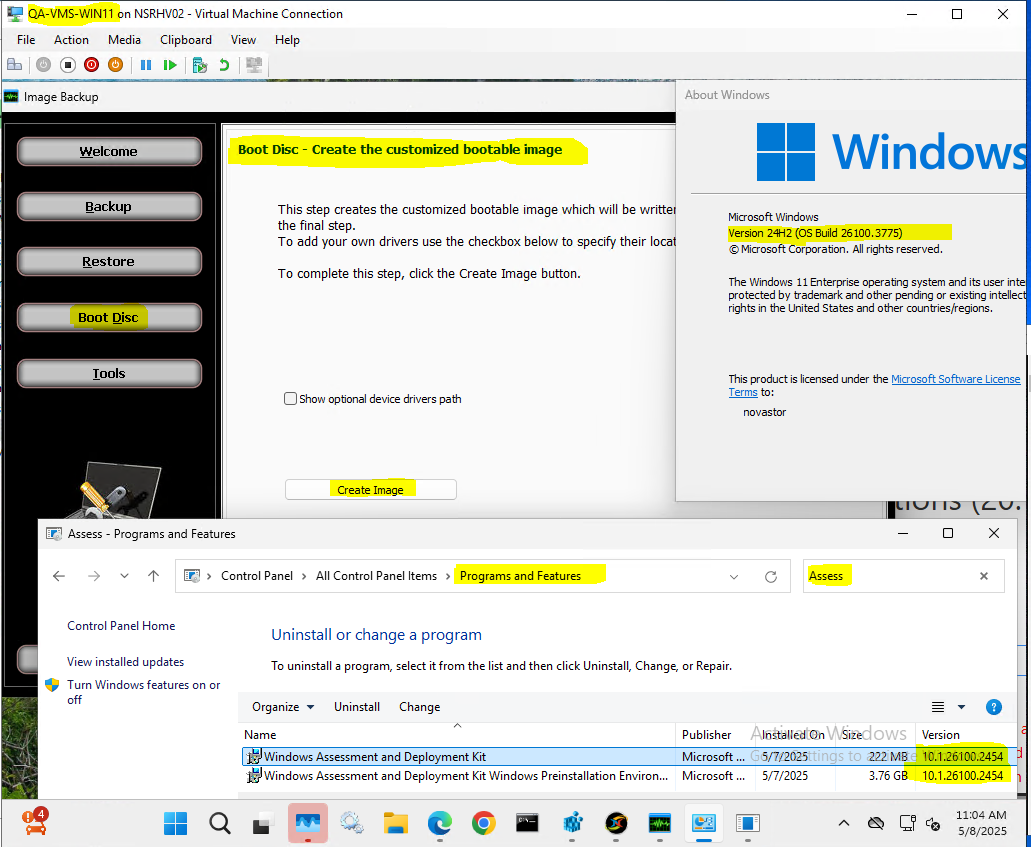Screen dimensions: 1031x847
Task: Show hidden system tray icons
Action: (x=844, y=823)
